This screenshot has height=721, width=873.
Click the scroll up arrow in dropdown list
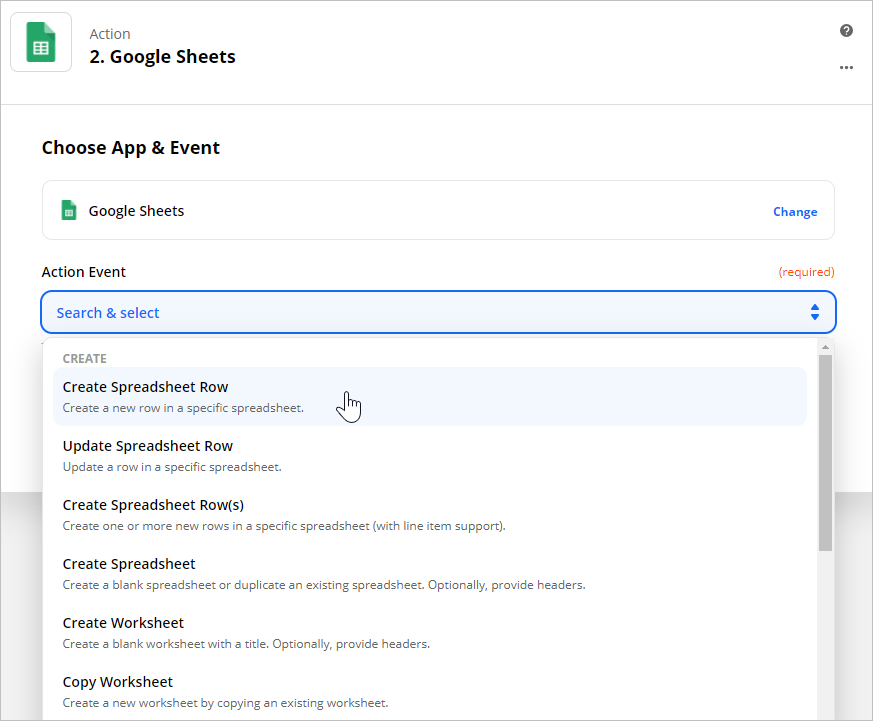click(x=825, y=347)
